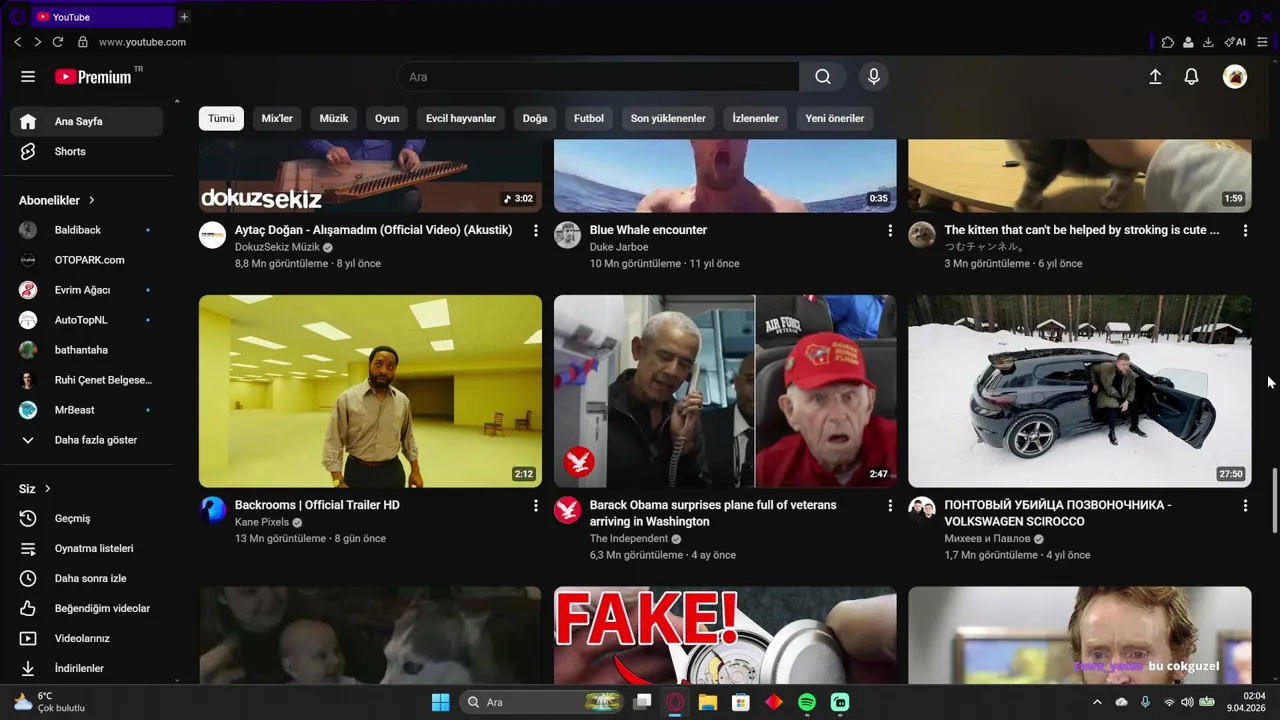1280x720 pixels.
Task: Go back in the browser
Action: click(17, 42)
